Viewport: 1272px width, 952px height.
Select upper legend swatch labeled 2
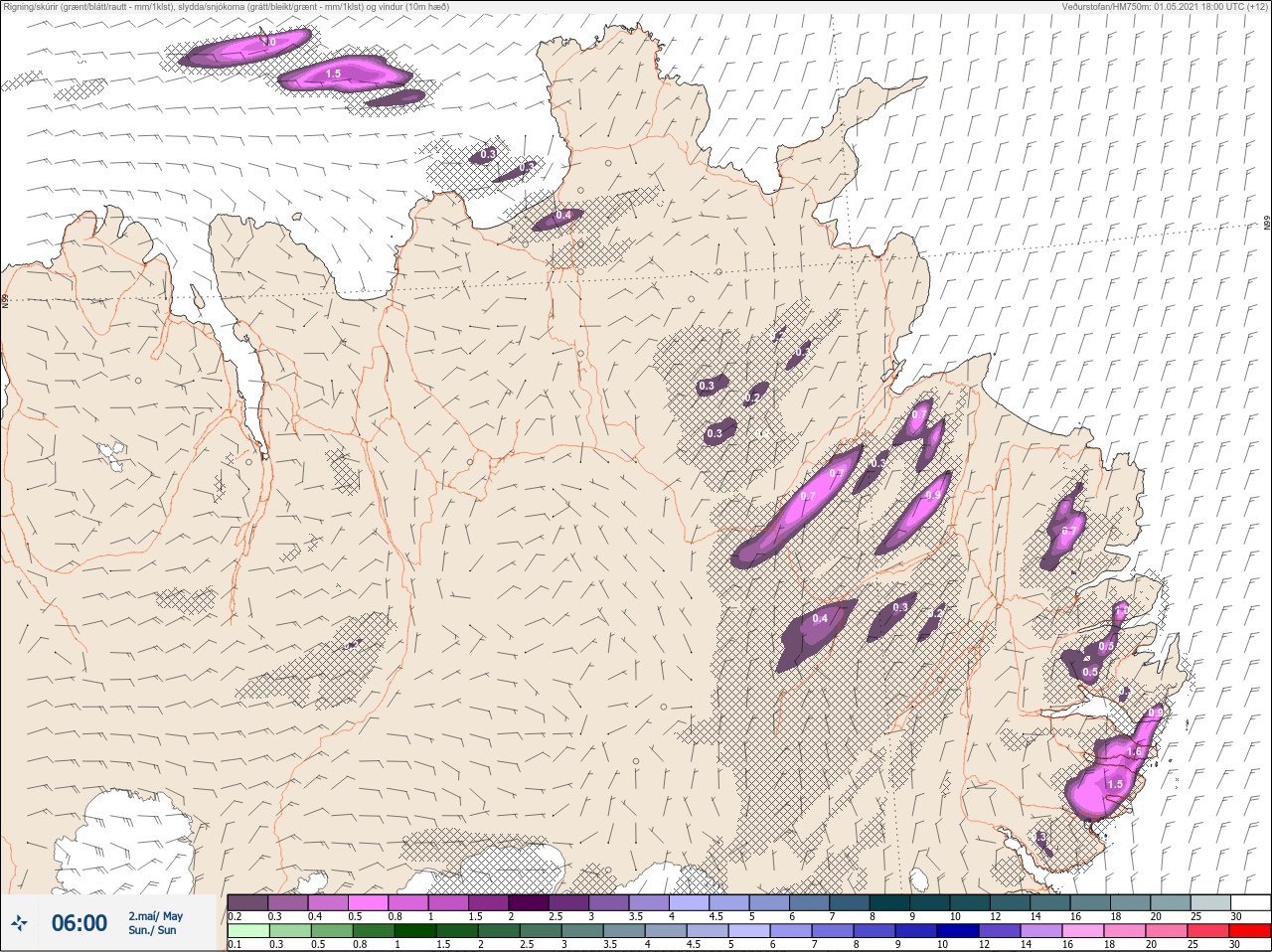pos(529,902)
